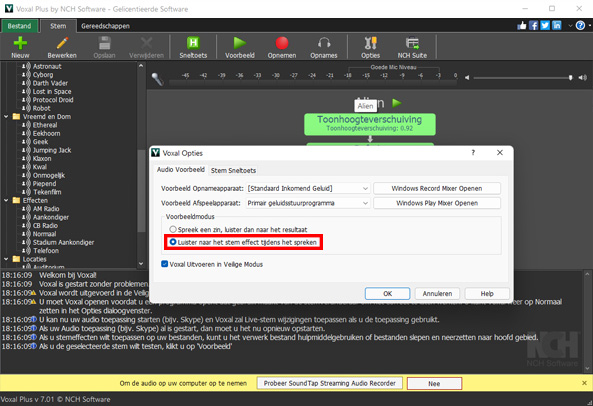Screen dimensions: 593x406
Task: Select the Eekhoorn voice
Action: click(x=46, y=133)
